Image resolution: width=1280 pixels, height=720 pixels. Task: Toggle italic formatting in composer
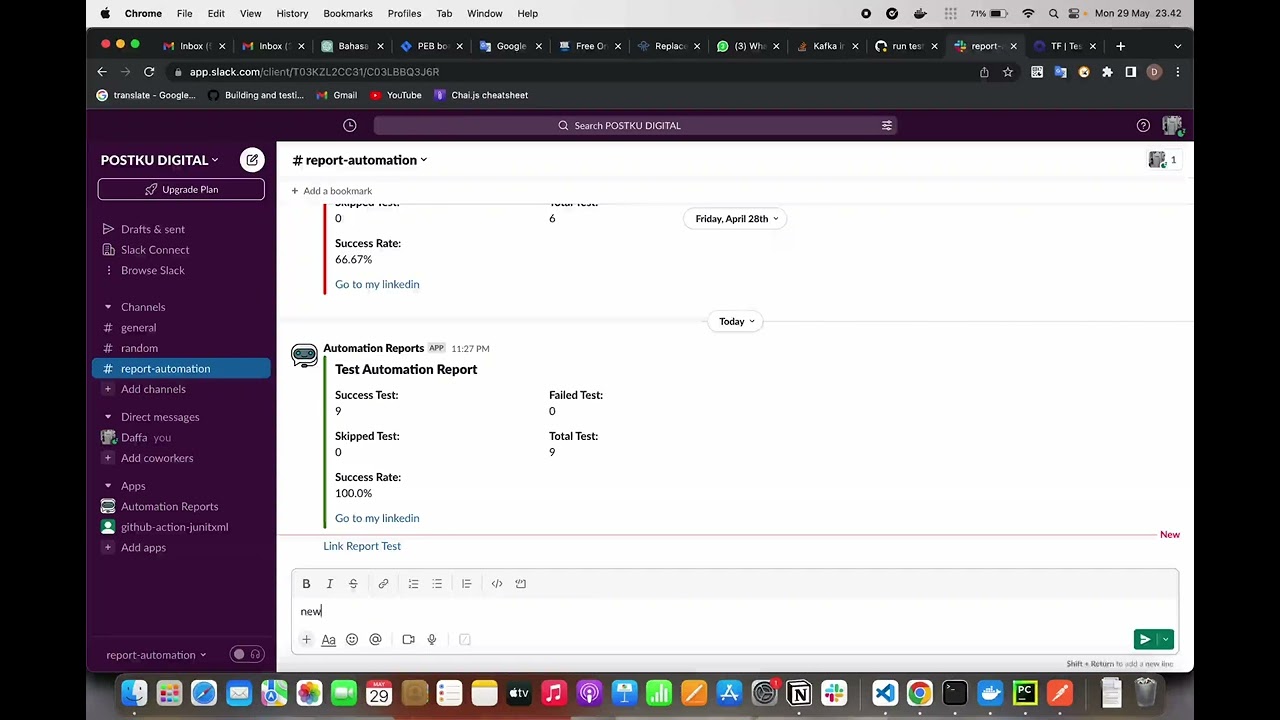pos(329,584)
